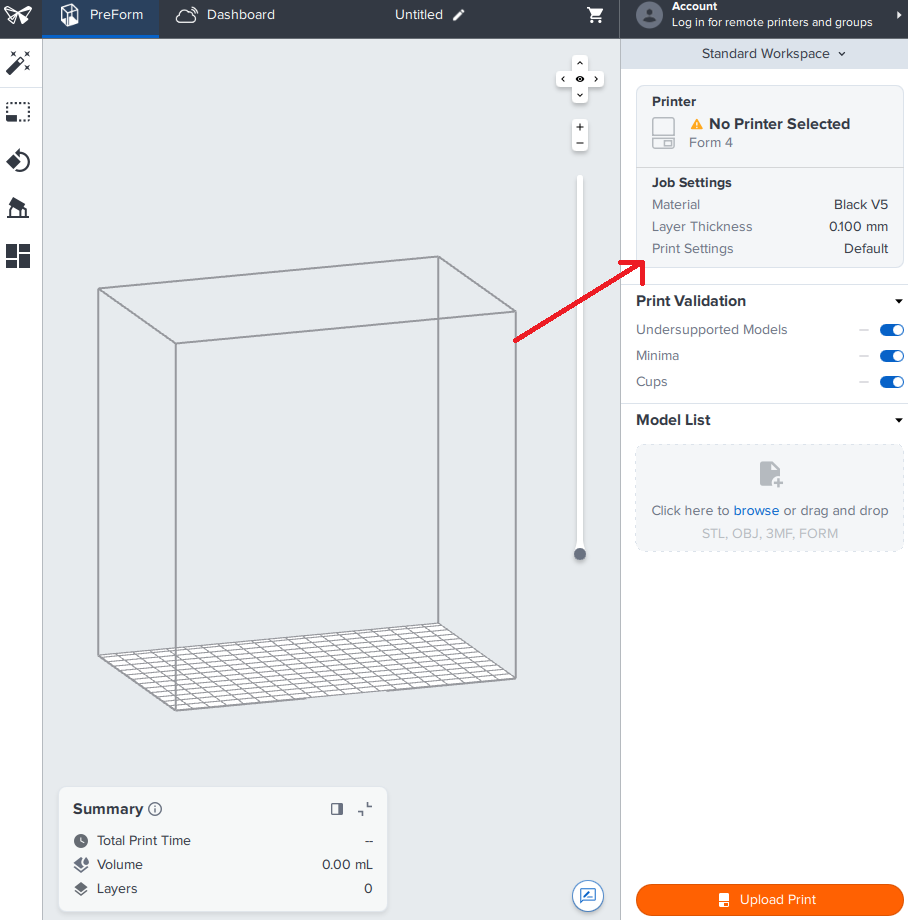Open the Supports tool in sidebar

point(18,208)
